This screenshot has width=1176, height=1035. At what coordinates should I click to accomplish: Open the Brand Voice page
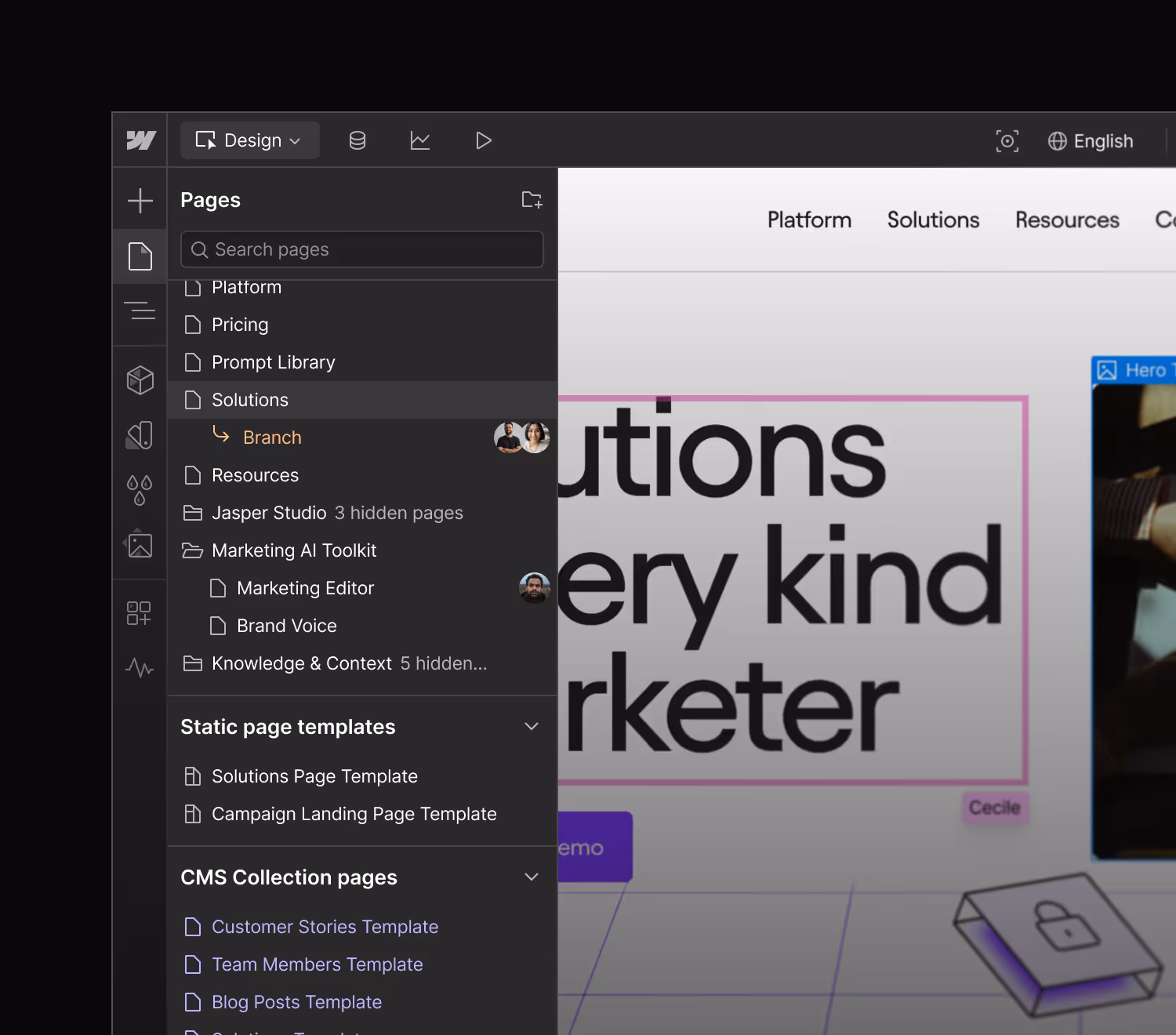pyautogui.click(x=362, y=626)
